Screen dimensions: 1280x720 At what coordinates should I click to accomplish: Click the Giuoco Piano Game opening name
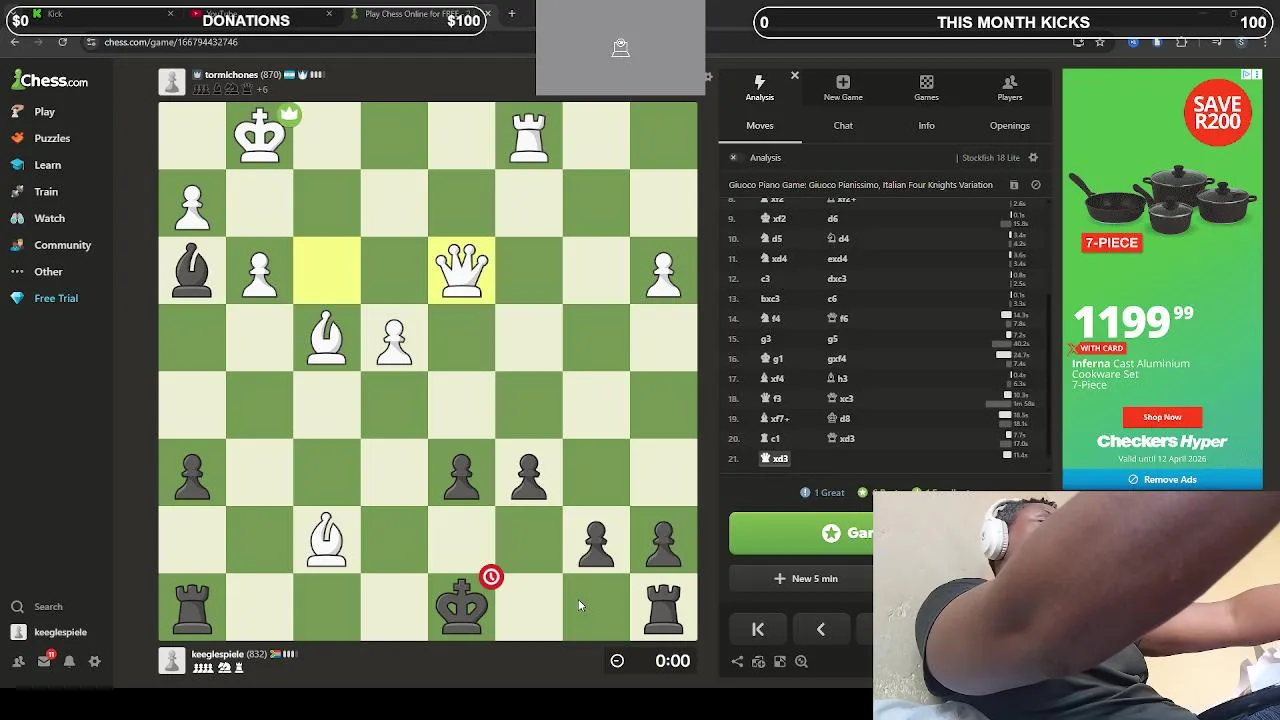860,185
